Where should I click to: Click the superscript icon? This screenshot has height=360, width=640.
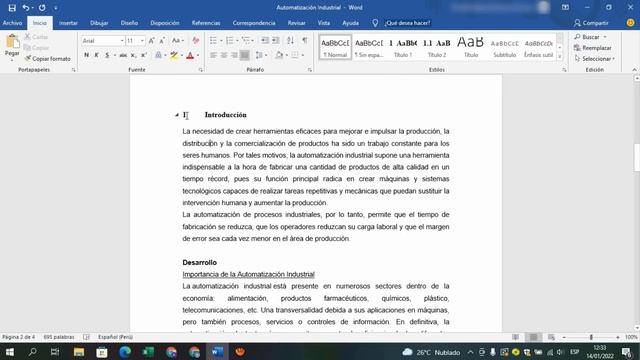(144, 55)
